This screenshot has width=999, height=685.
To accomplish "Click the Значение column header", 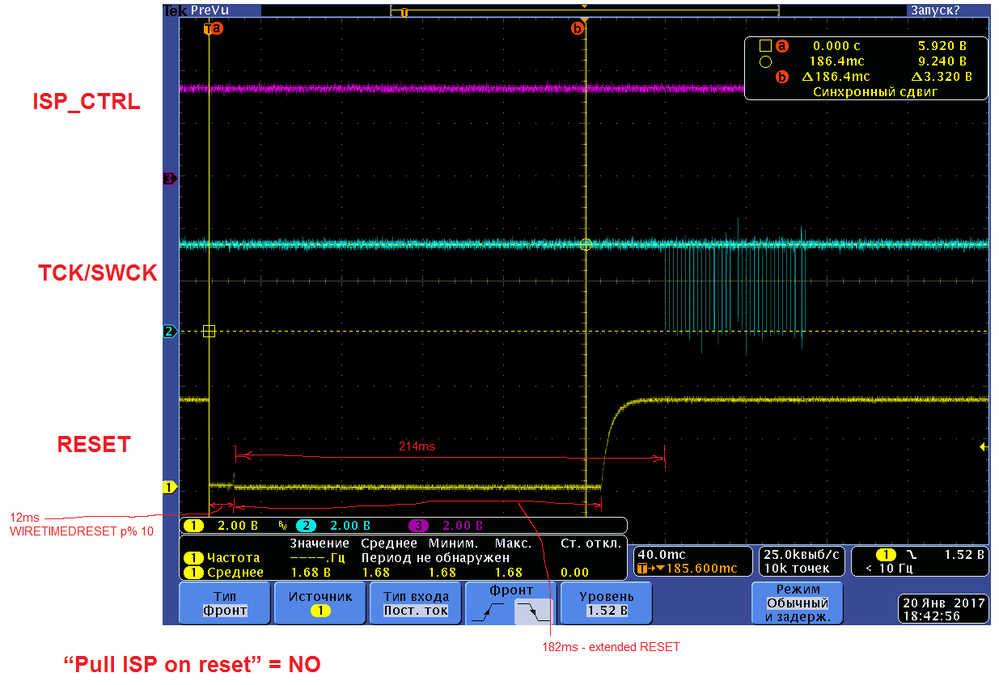I will [319, 544].
